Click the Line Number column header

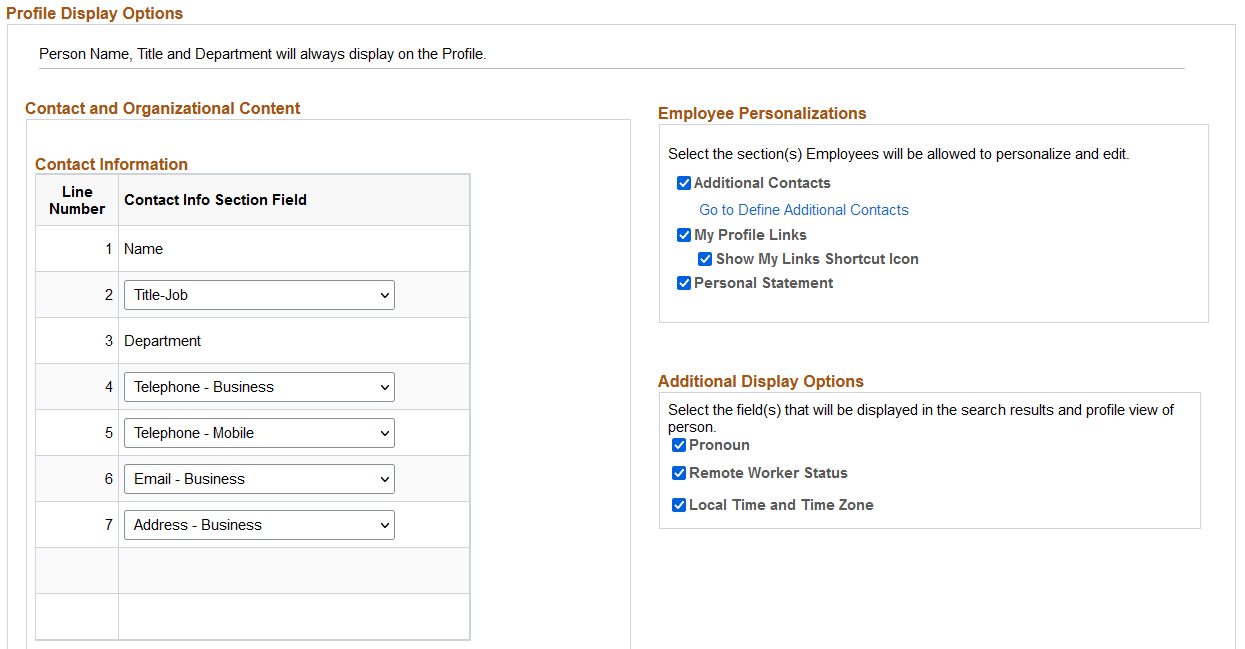pos(76,199)
